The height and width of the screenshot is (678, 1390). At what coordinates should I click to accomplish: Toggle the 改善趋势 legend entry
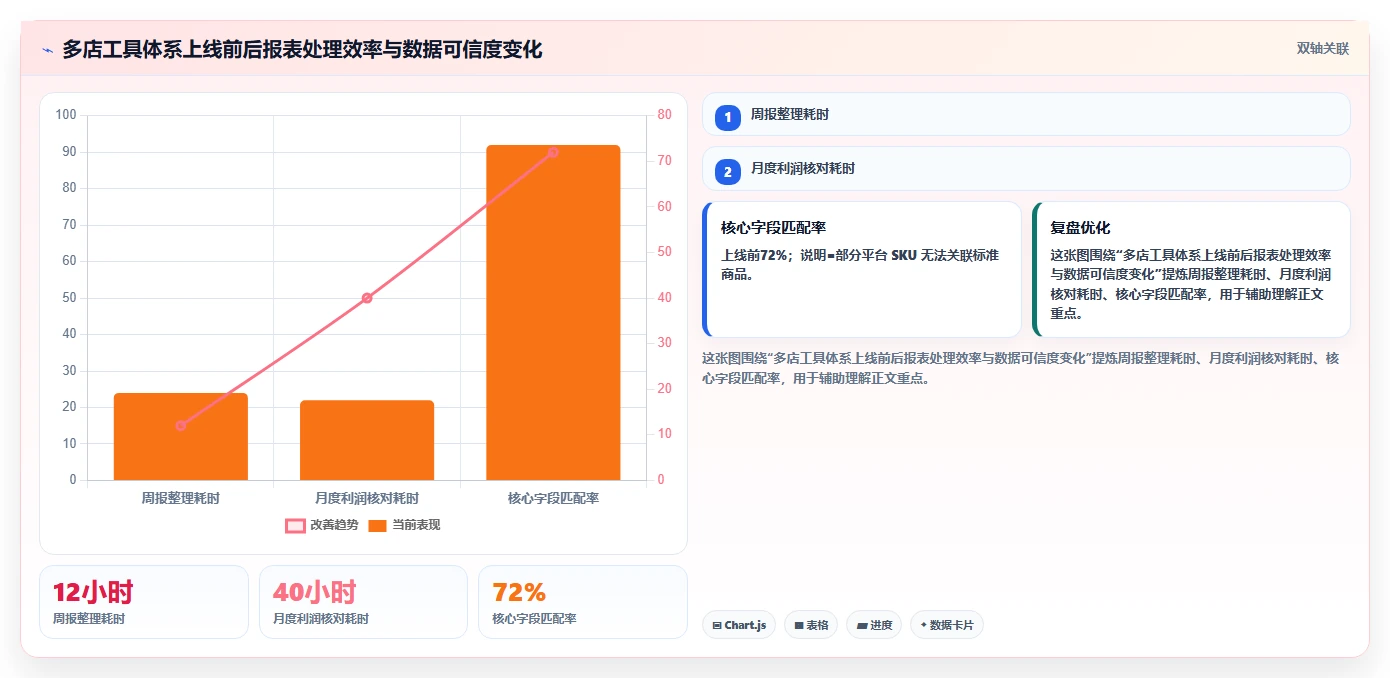click(323, 525)
